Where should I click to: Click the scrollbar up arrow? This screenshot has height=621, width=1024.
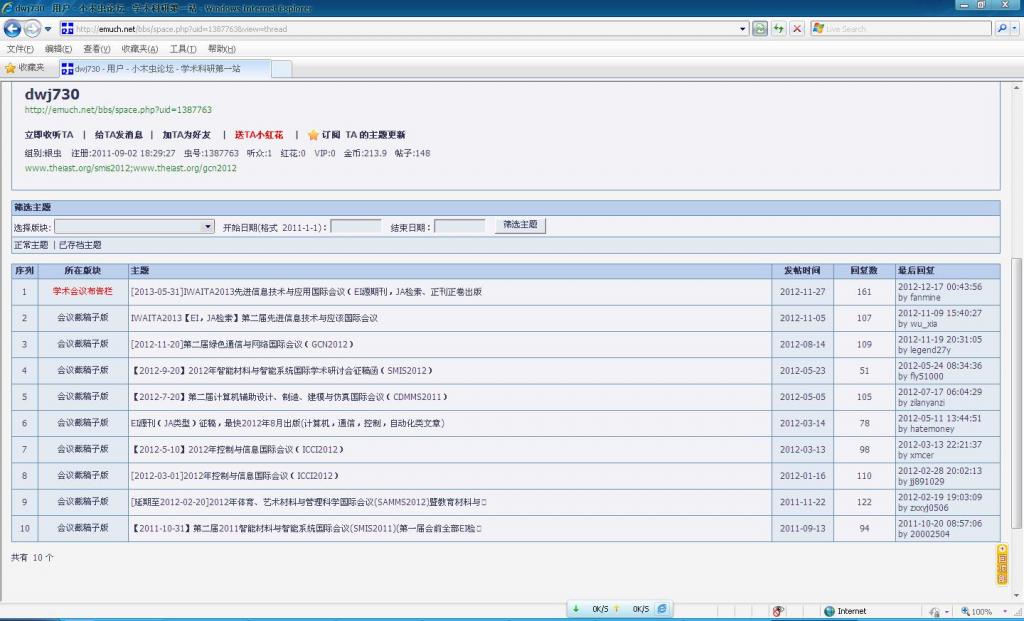coord(1016,88)
